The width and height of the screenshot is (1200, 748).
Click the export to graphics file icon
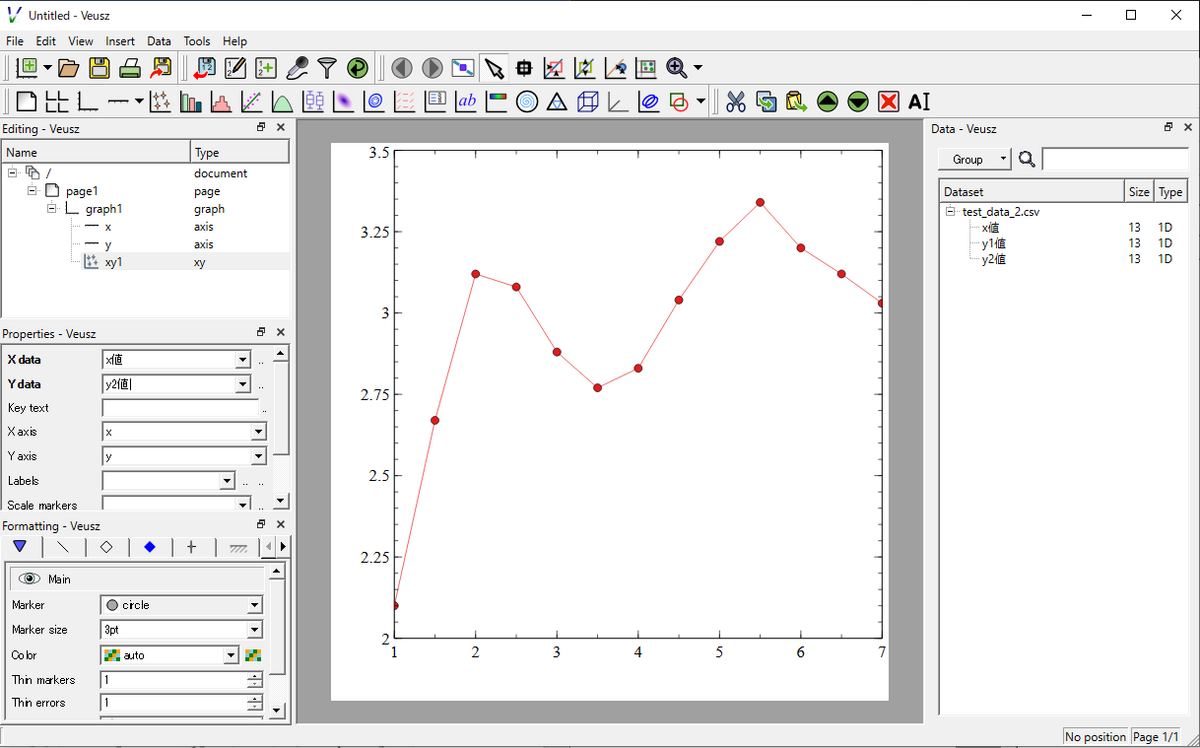click(161, 68)
